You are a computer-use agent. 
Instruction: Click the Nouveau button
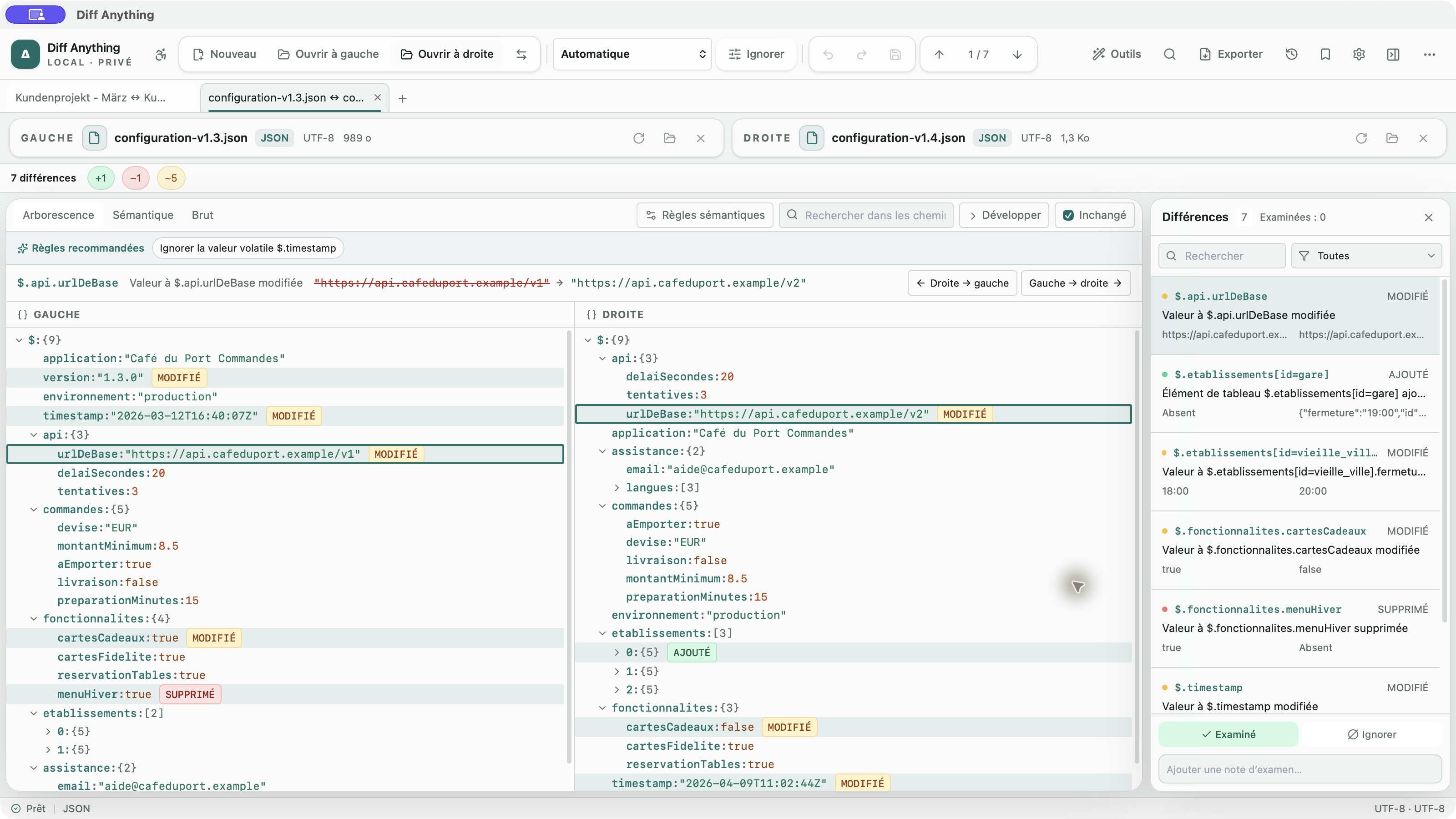(224, 54)
